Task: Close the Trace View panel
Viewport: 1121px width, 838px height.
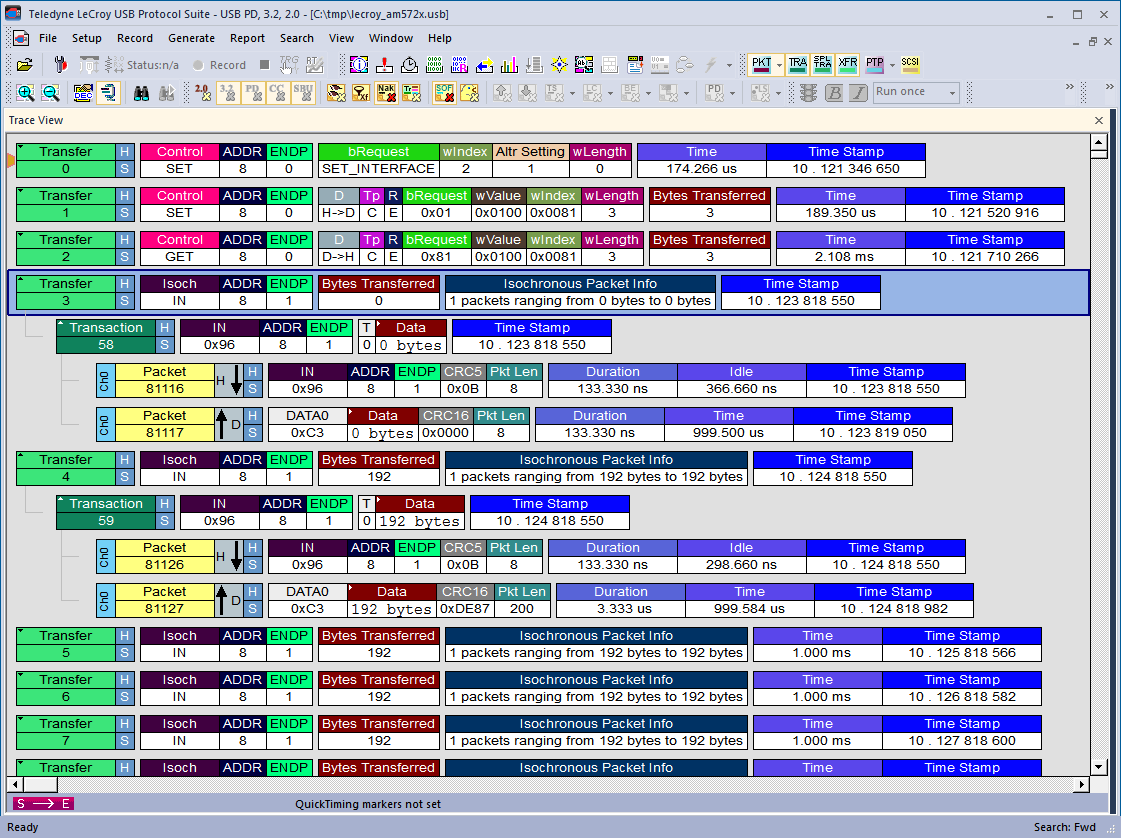Action: pos(1099,120)
